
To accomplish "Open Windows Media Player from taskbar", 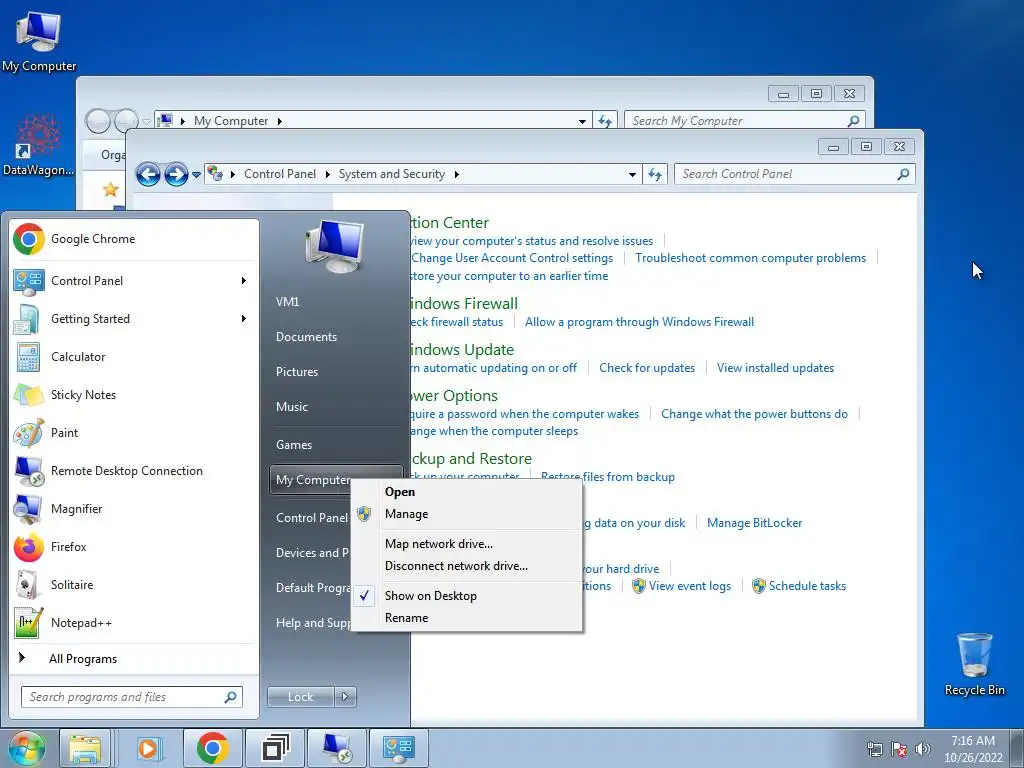I will (149, 748).
